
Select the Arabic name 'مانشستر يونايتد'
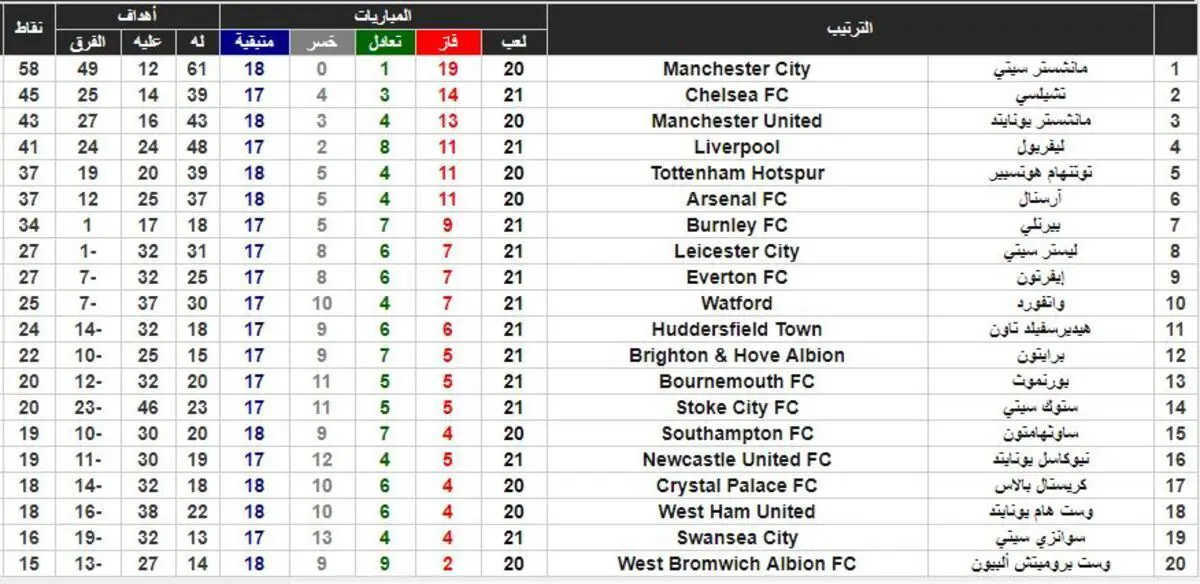pyautogui.click(x=1041, y=121)
